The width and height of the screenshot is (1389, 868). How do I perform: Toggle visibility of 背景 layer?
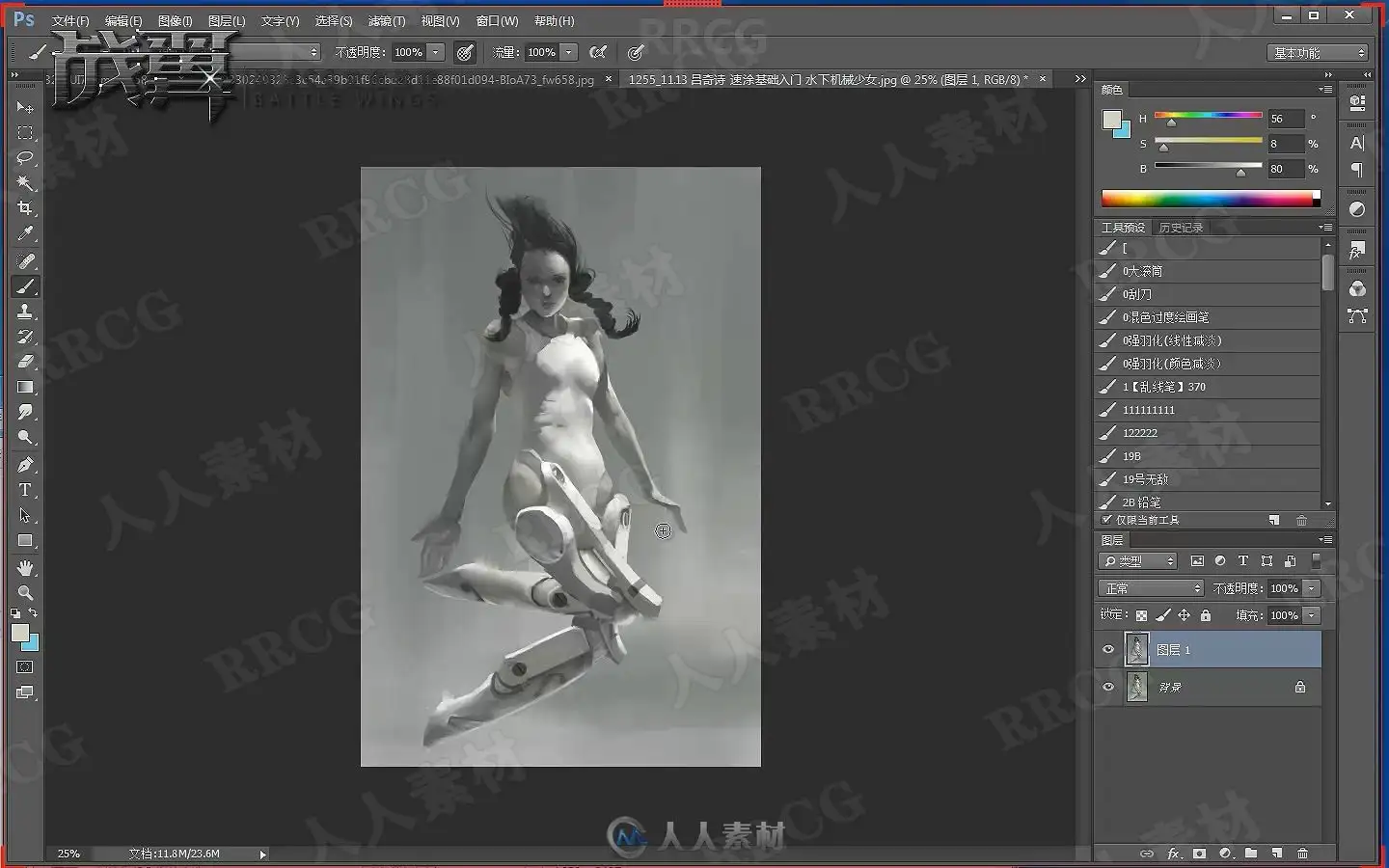click(1108, 687)
